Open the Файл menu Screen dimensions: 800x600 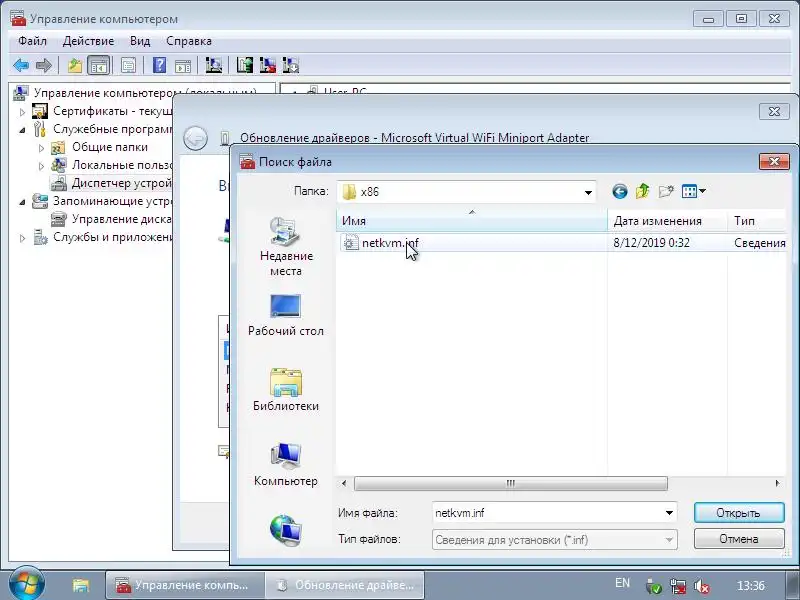point(32,41)
